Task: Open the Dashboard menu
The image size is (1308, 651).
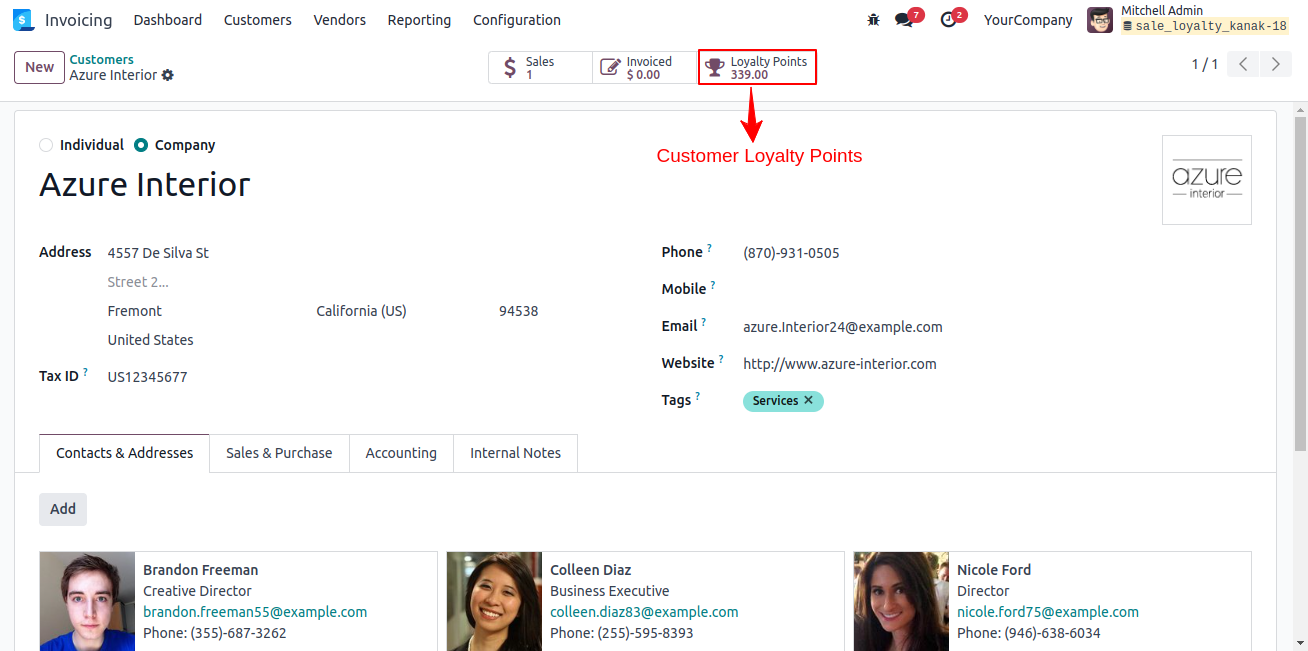Action: pos(168,20)
